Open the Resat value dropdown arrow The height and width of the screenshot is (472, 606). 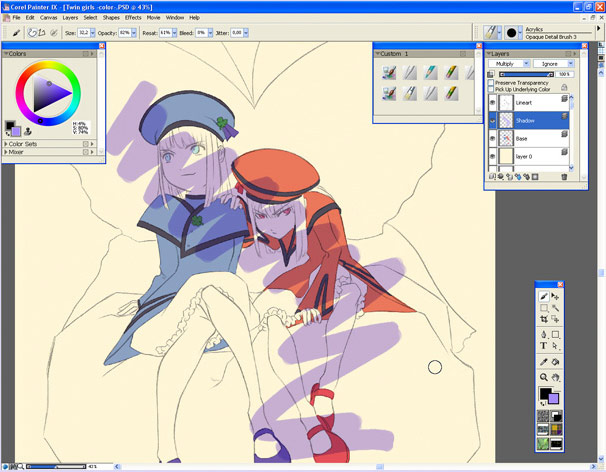174,33
